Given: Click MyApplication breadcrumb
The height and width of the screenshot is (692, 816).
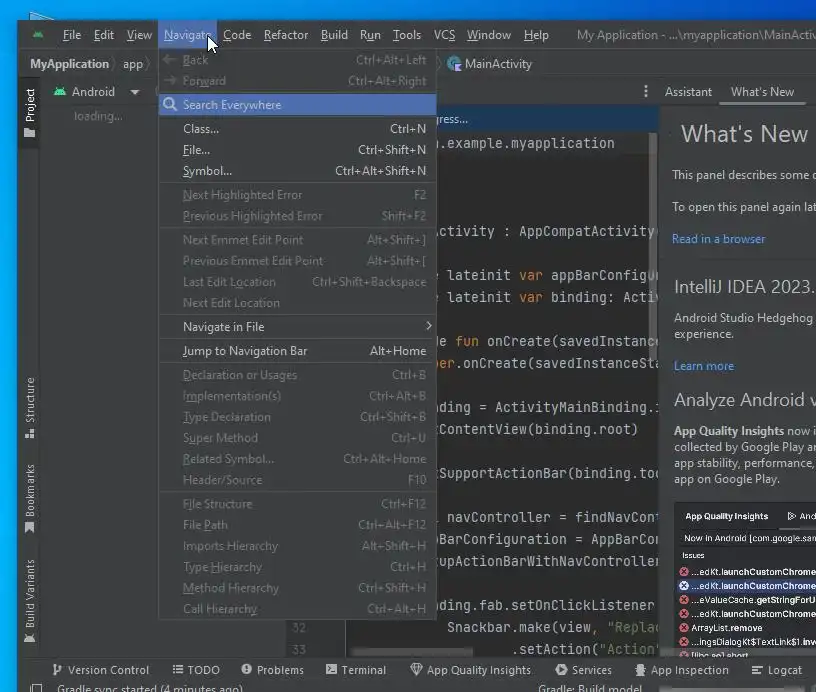Looking at the screenshot, I should coord(69,64).
